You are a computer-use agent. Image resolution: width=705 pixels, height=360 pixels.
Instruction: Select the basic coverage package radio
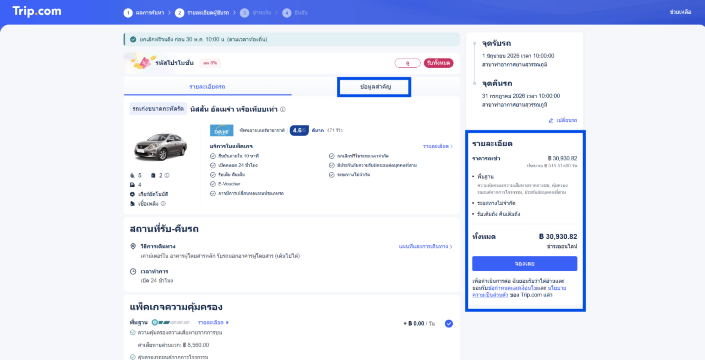point(449,323)
